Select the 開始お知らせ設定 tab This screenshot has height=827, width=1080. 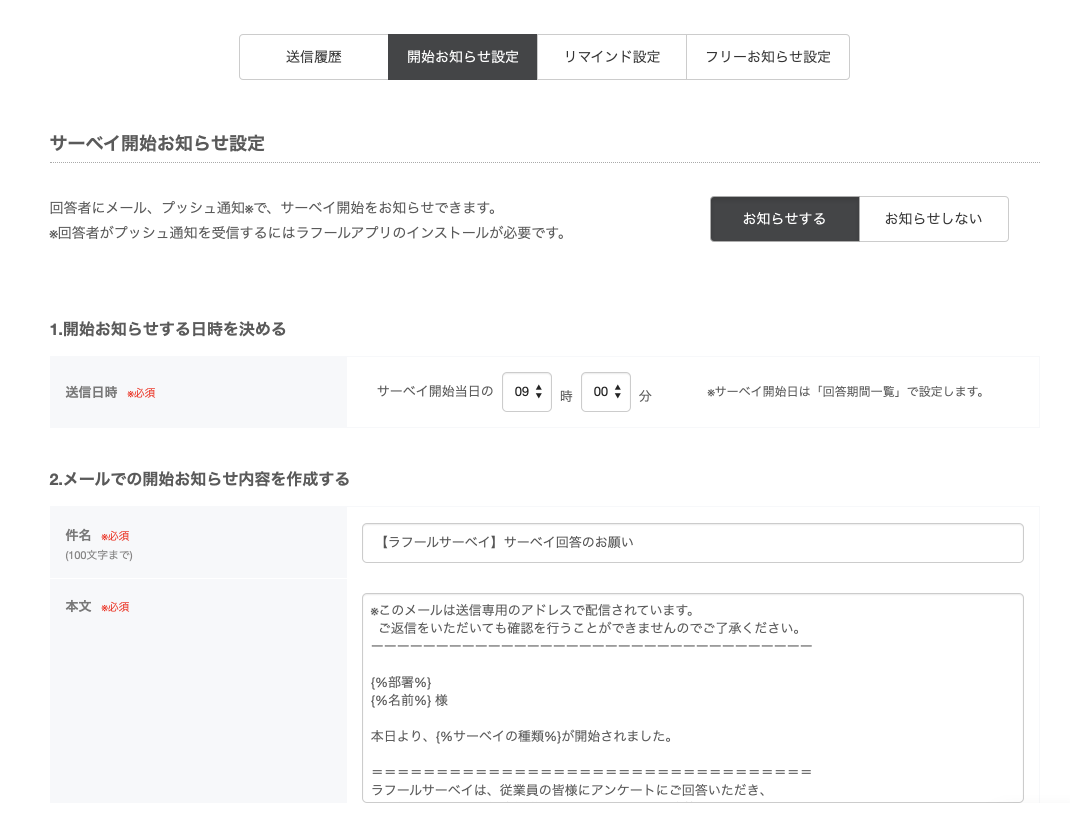click(462, 57)
